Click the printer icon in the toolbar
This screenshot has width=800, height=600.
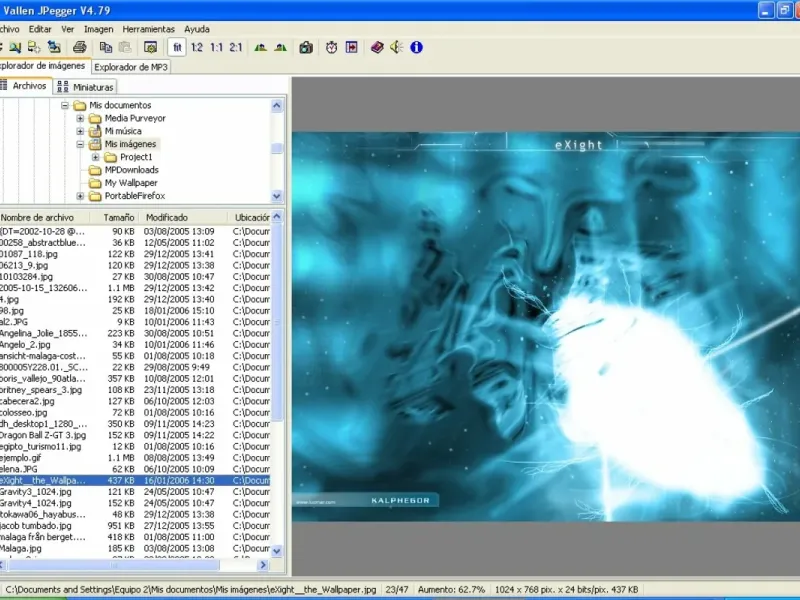(79, 47)
